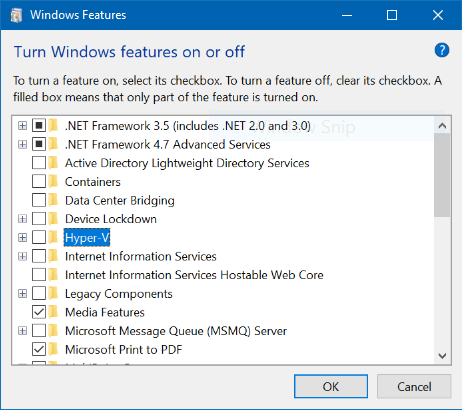Select the '.NET Framework 4.7 Advanced Services' label
The image size is (462, 410).
[x=168, y=144]
